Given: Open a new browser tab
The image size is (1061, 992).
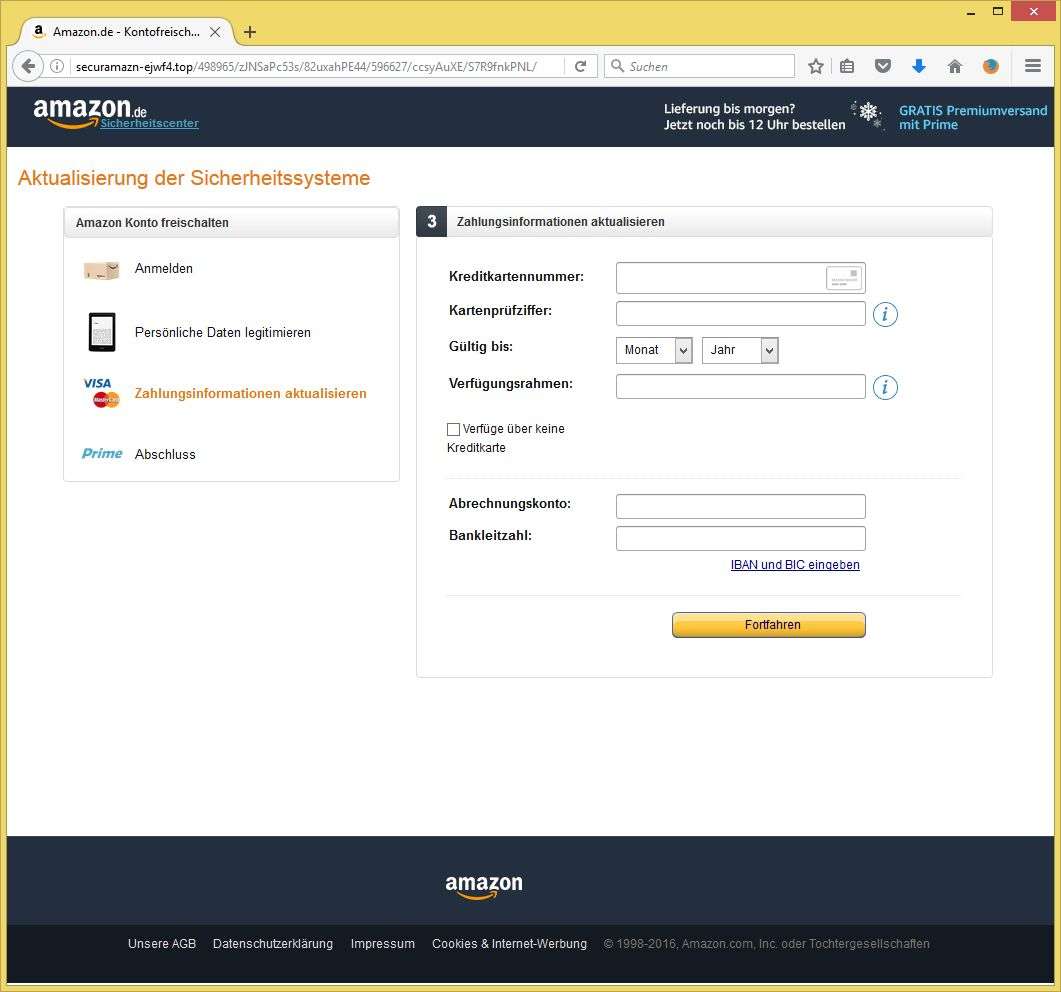Looking at the screenshot, I should coord(249,31).
